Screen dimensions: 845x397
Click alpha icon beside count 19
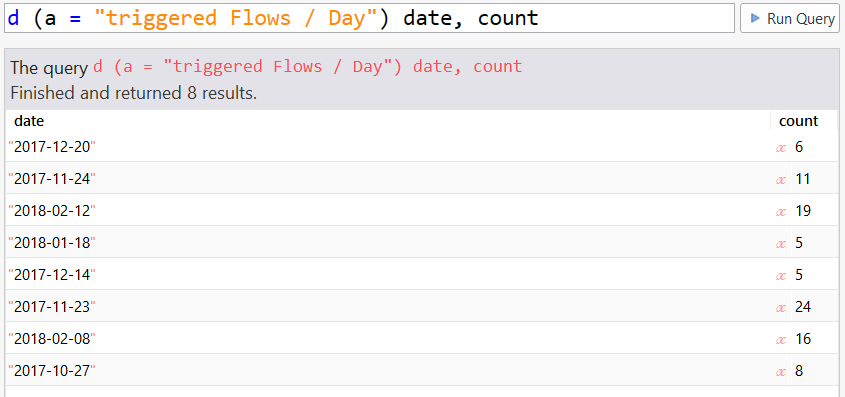click(781, 212)
